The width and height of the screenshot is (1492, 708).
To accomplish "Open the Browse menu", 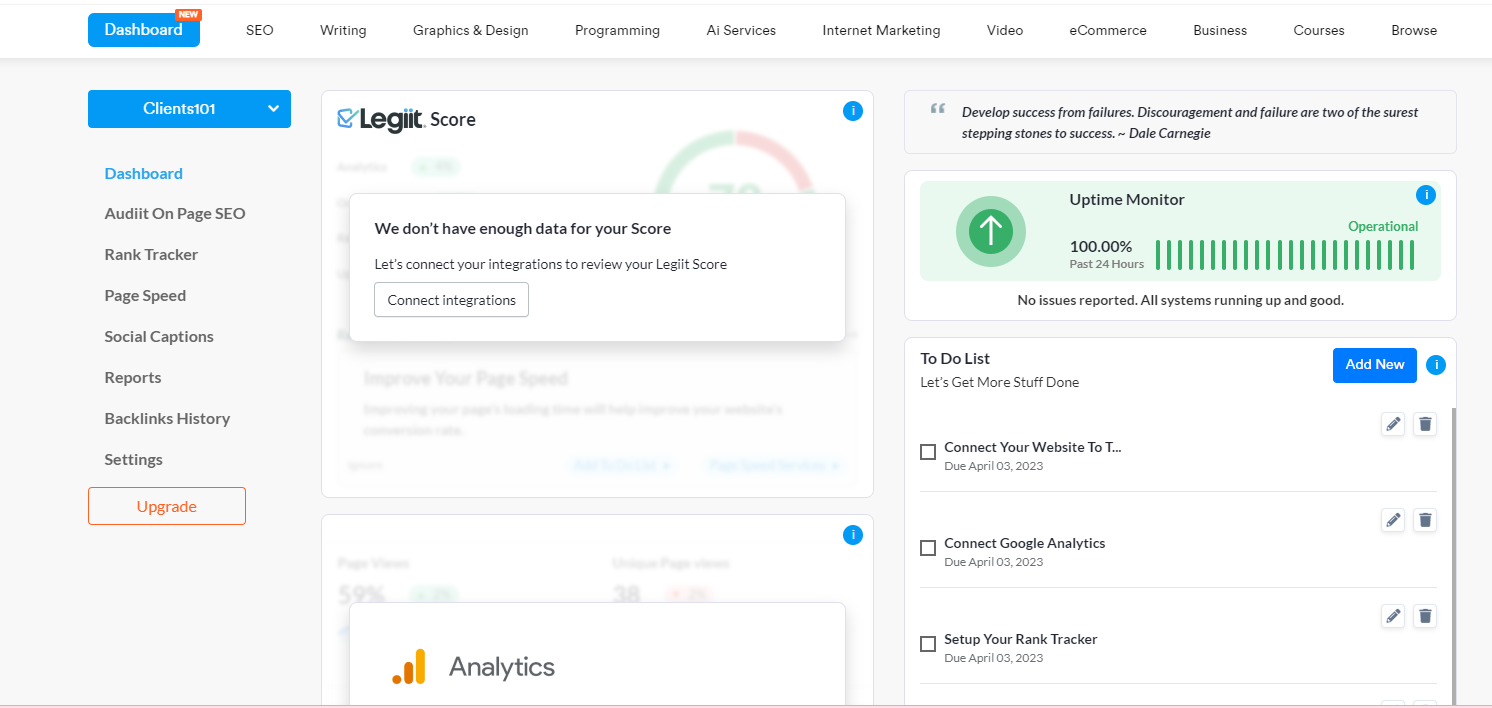I will [1414, 30].
